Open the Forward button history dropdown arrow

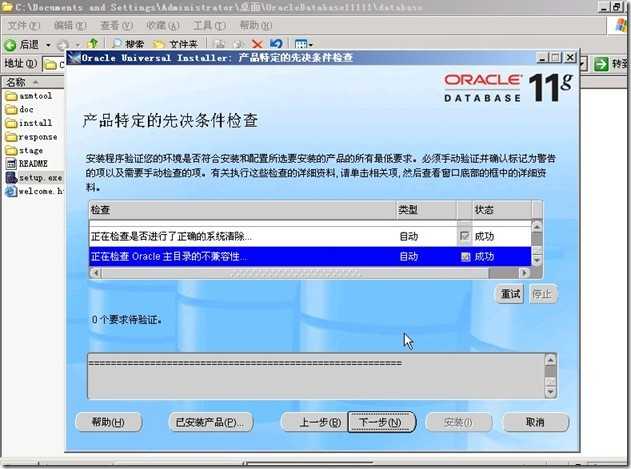coord(78,45)
